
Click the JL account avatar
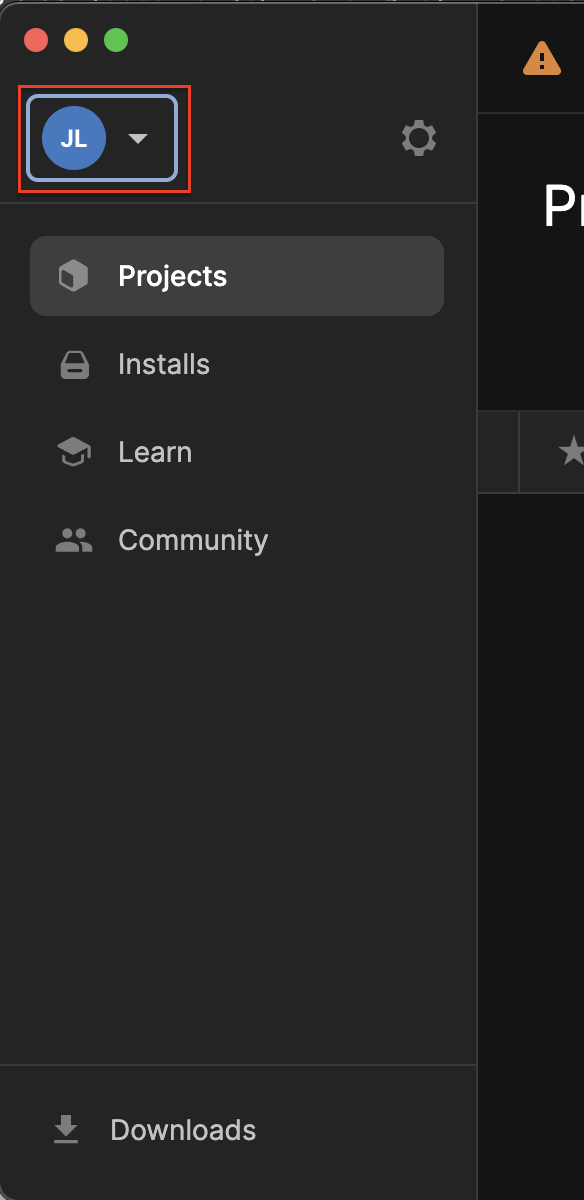[73, 138]
